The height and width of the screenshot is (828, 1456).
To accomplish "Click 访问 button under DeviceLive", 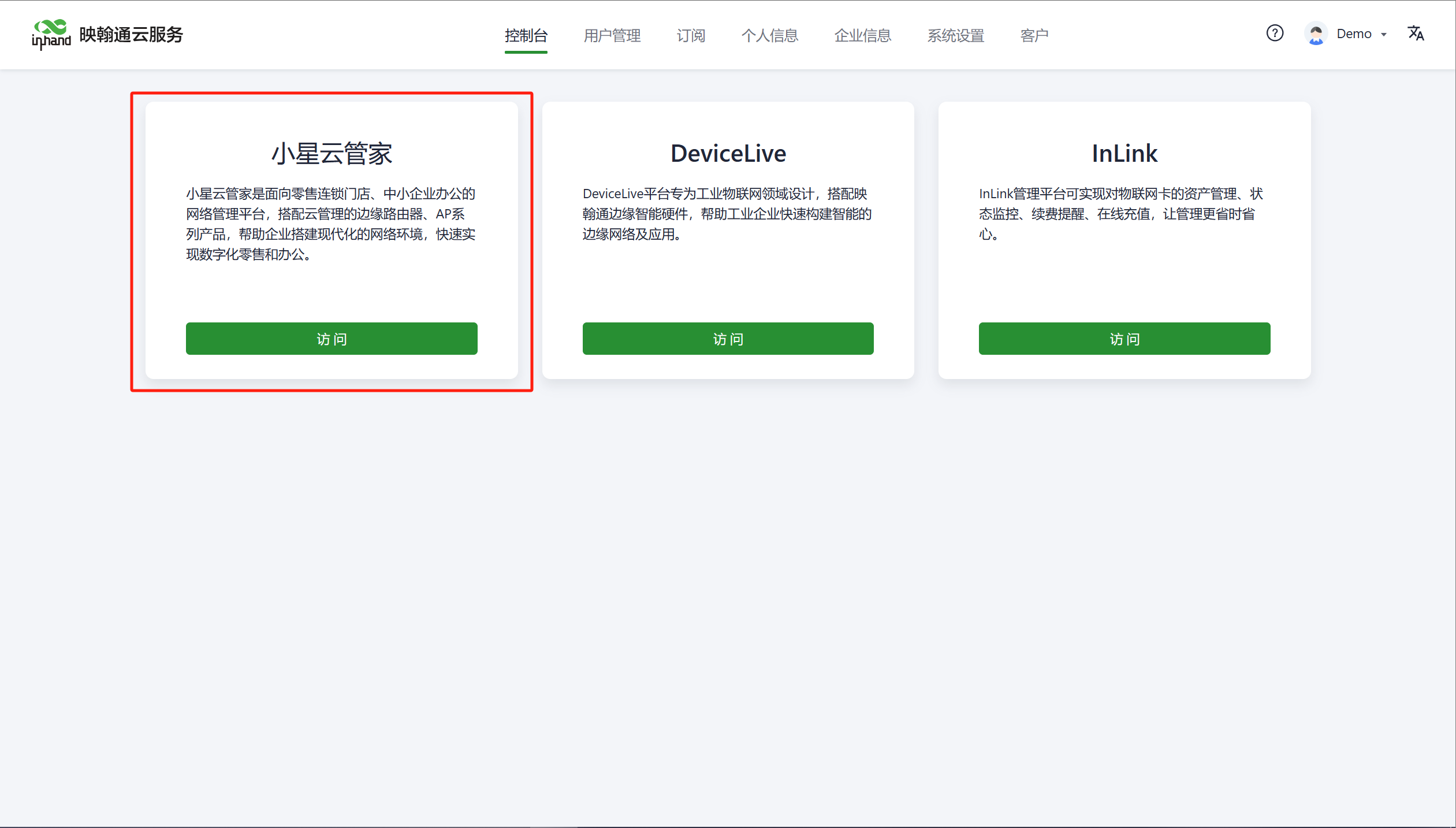I will 728,339.
